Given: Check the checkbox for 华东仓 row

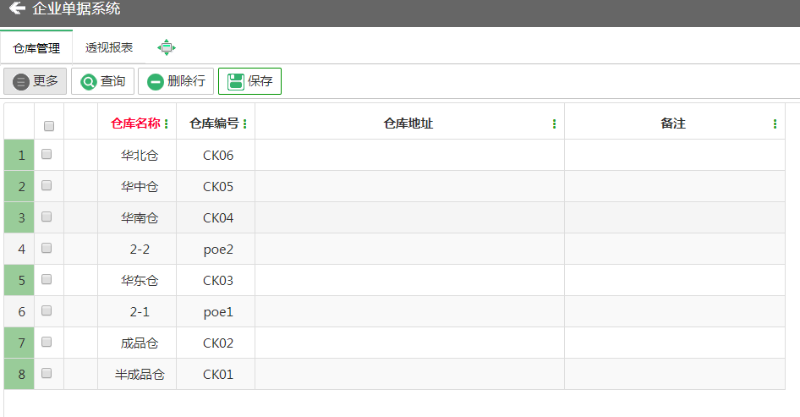Looking at the screenshot, I should 46,279.
